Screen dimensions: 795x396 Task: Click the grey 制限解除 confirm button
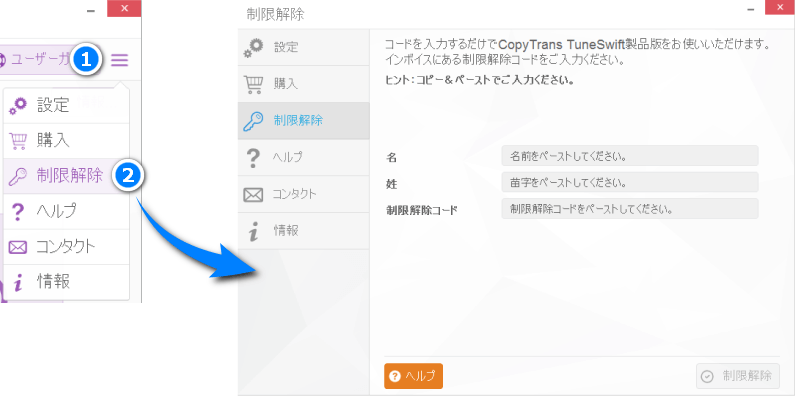tap(738, 376)
